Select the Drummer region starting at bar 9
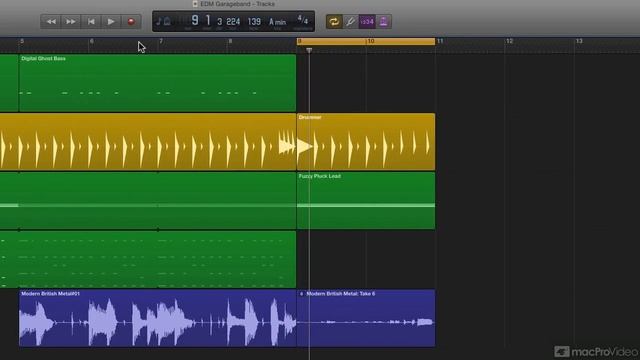640x360 pixels. coord(366,142)
